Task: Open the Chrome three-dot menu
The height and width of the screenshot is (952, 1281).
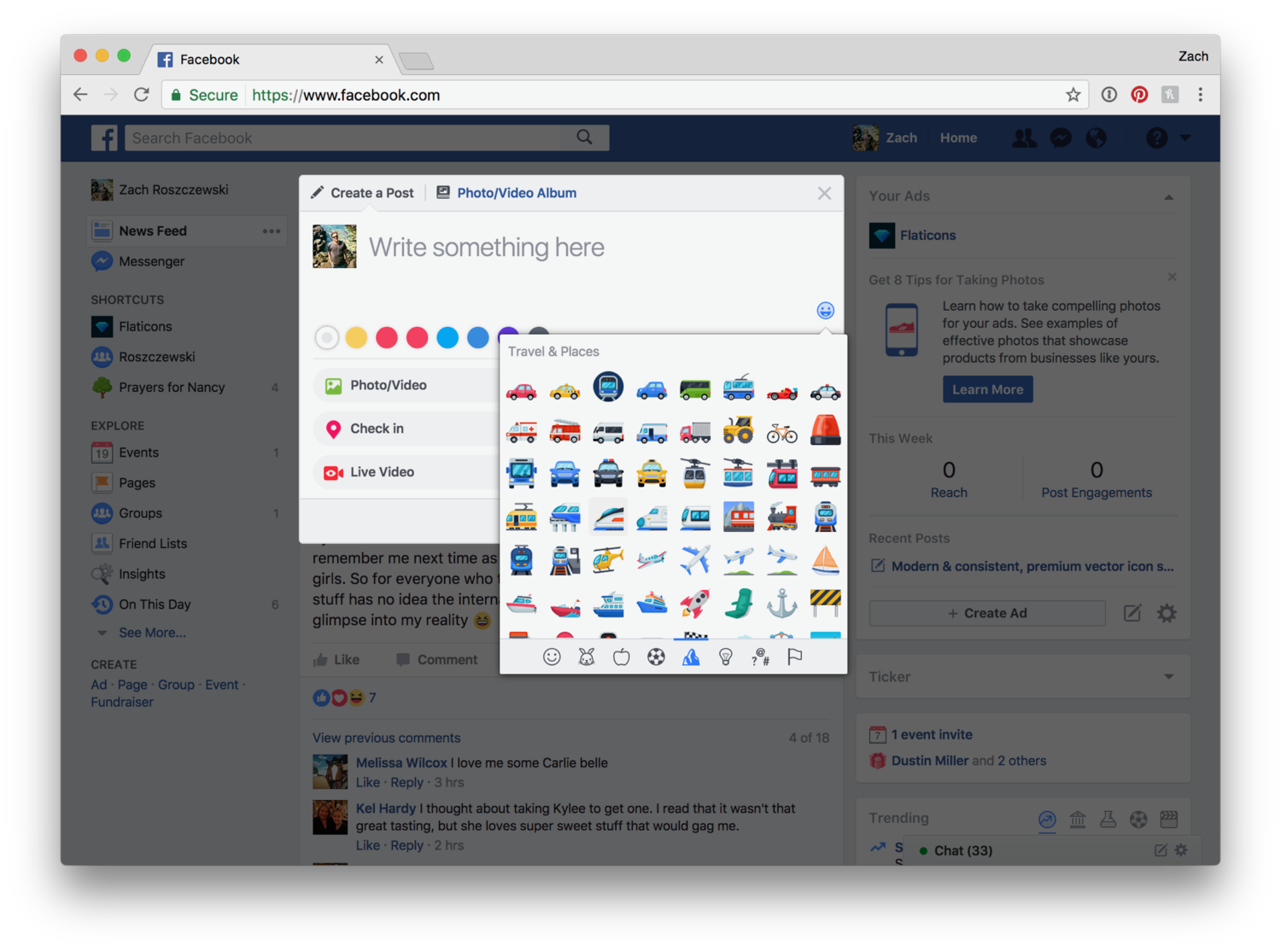Action: point(1200,95)
